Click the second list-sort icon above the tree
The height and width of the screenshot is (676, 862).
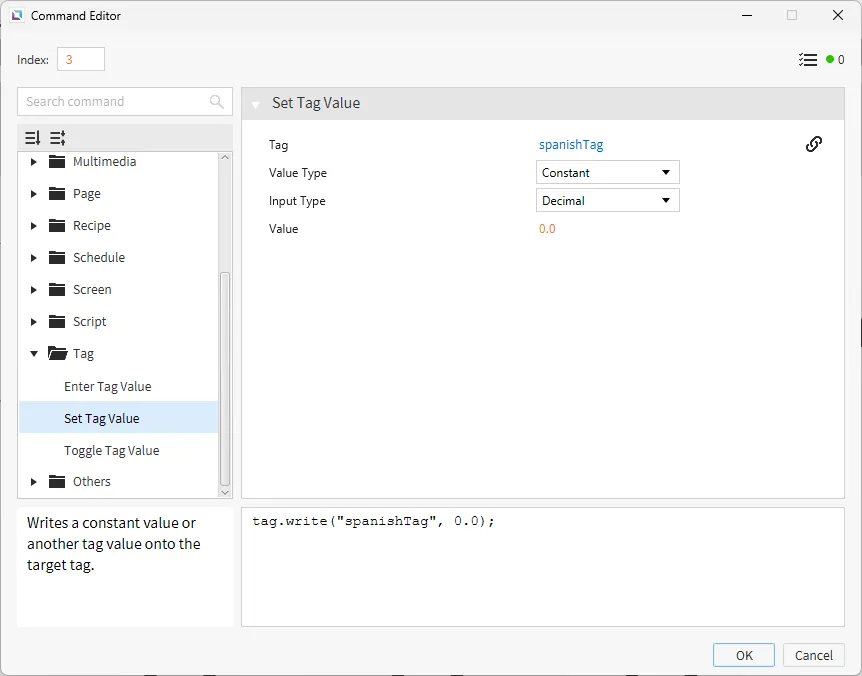coord(57,138)
